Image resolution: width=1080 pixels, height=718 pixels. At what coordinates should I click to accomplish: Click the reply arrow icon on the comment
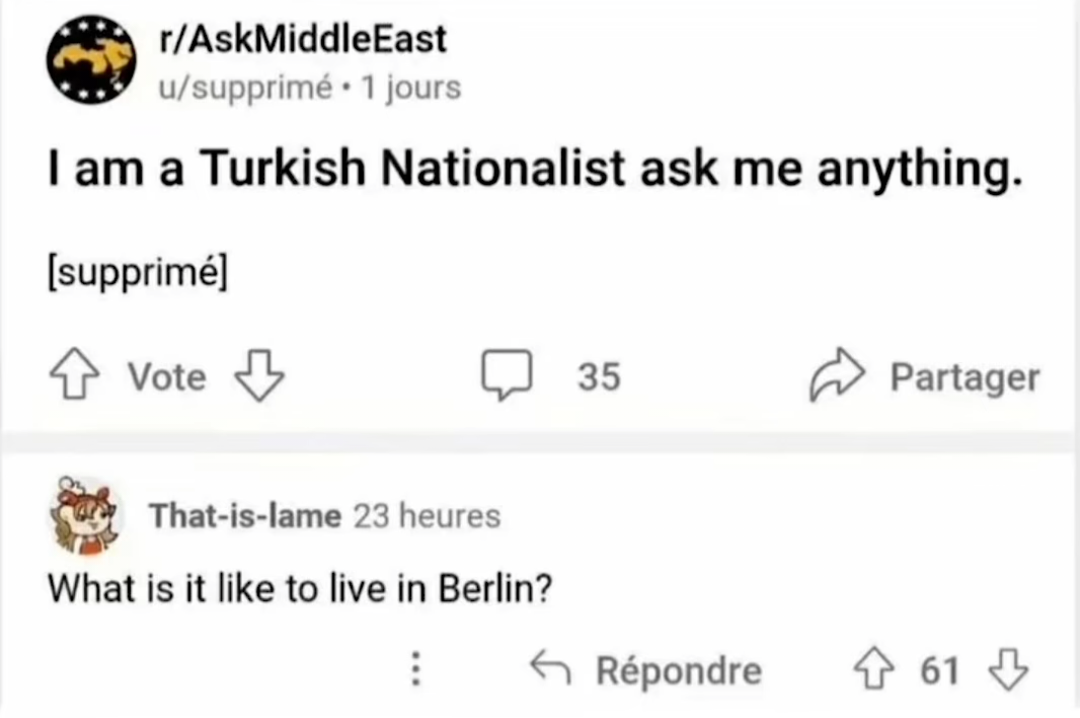coord(550,668)
